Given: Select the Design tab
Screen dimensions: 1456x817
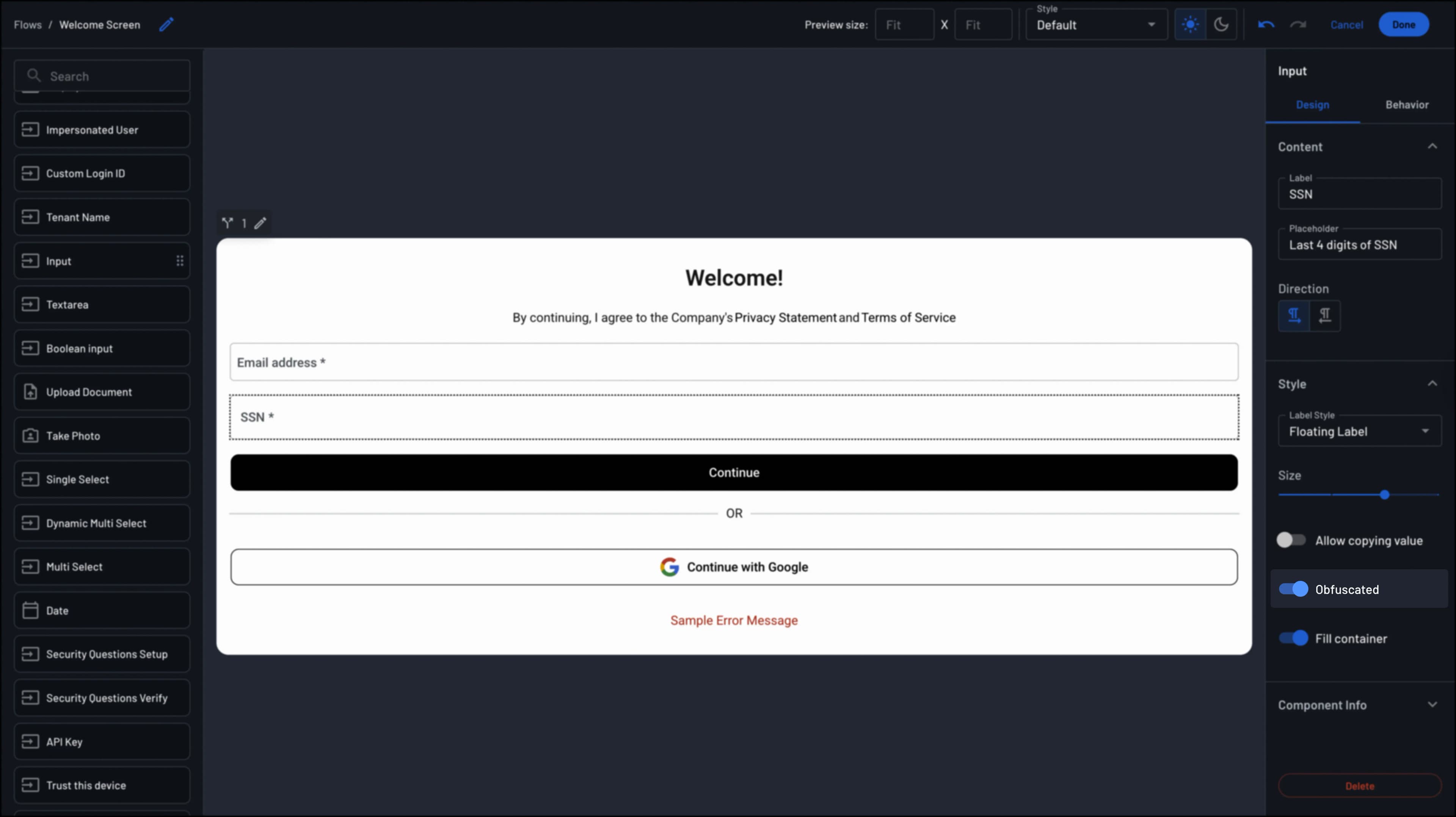Looking at the screenshot, I should [x=1313, y=105].
